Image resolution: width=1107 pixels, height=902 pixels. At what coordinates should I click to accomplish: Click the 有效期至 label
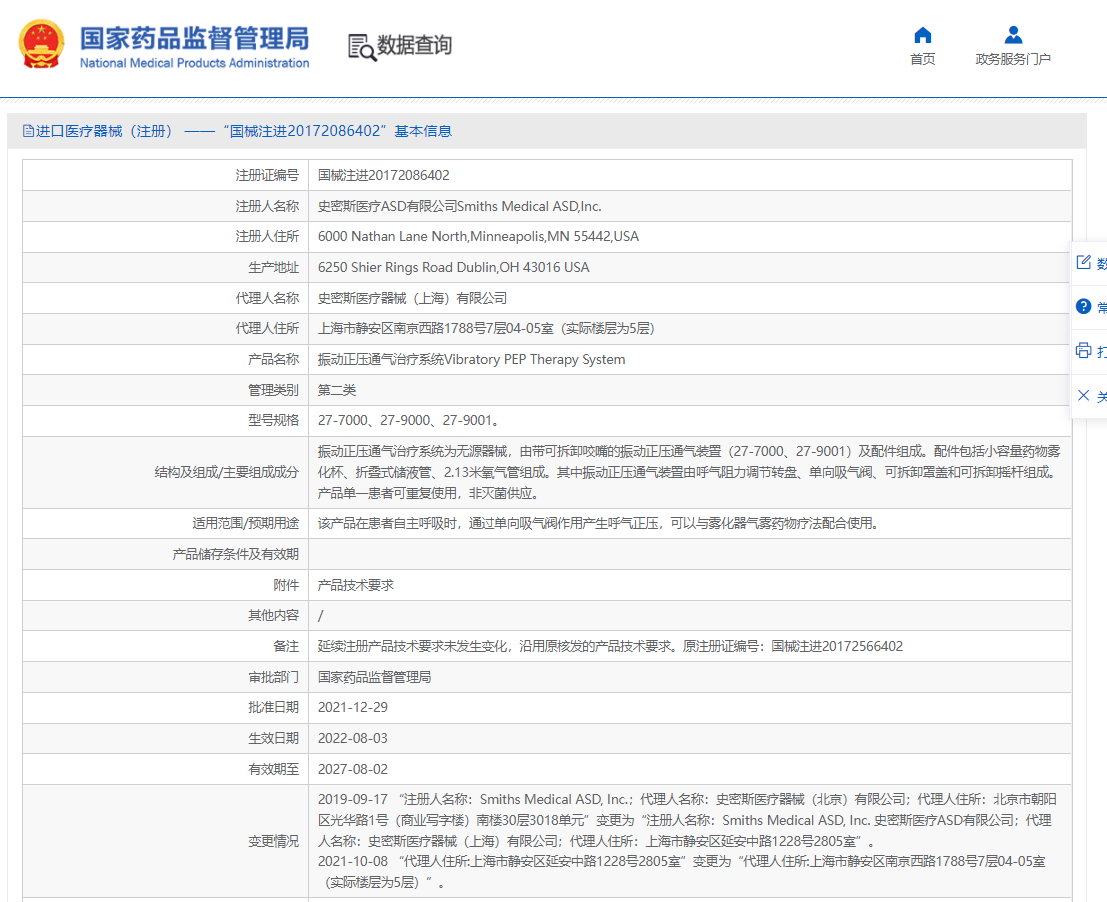coord(273,769)
